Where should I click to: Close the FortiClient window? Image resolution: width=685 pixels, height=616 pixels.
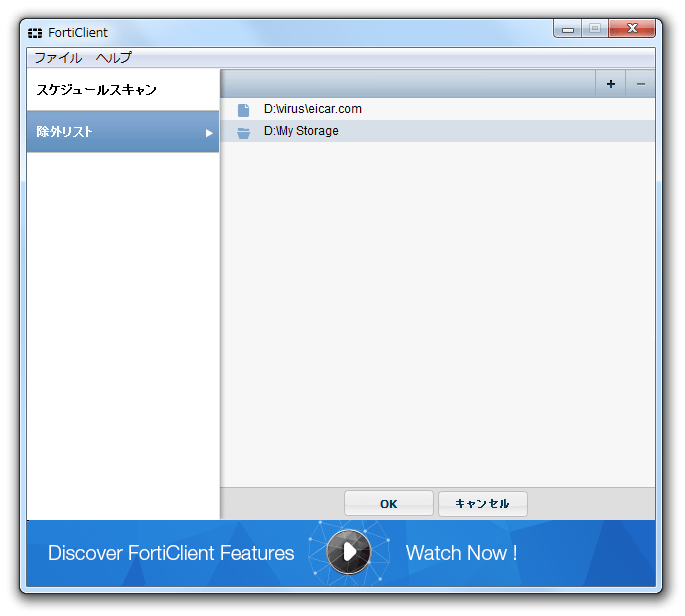pyautogui.click(x=632, y=29)
